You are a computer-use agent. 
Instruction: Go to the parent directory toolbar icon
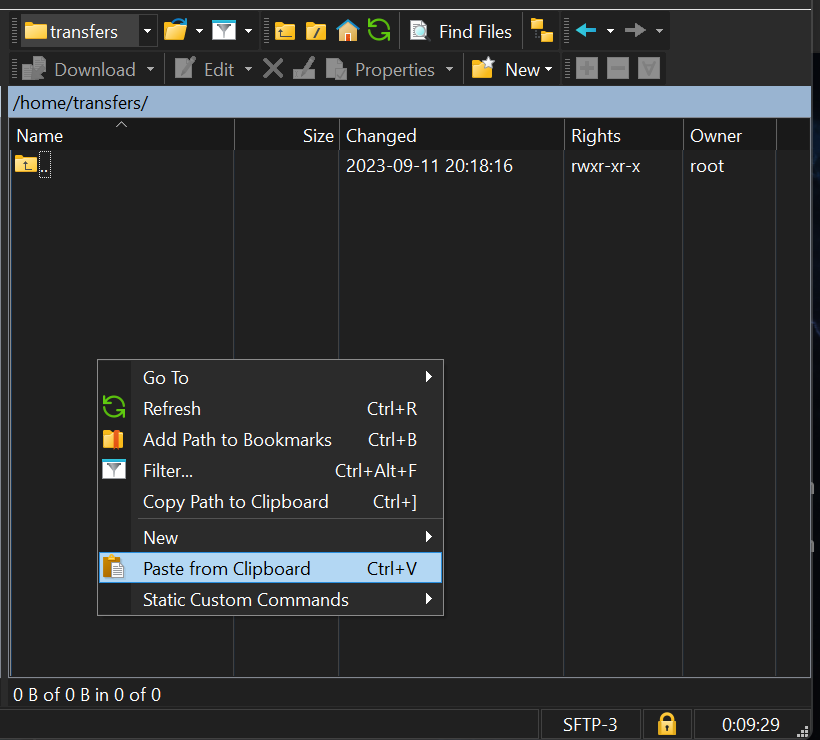tap(285, 31)
